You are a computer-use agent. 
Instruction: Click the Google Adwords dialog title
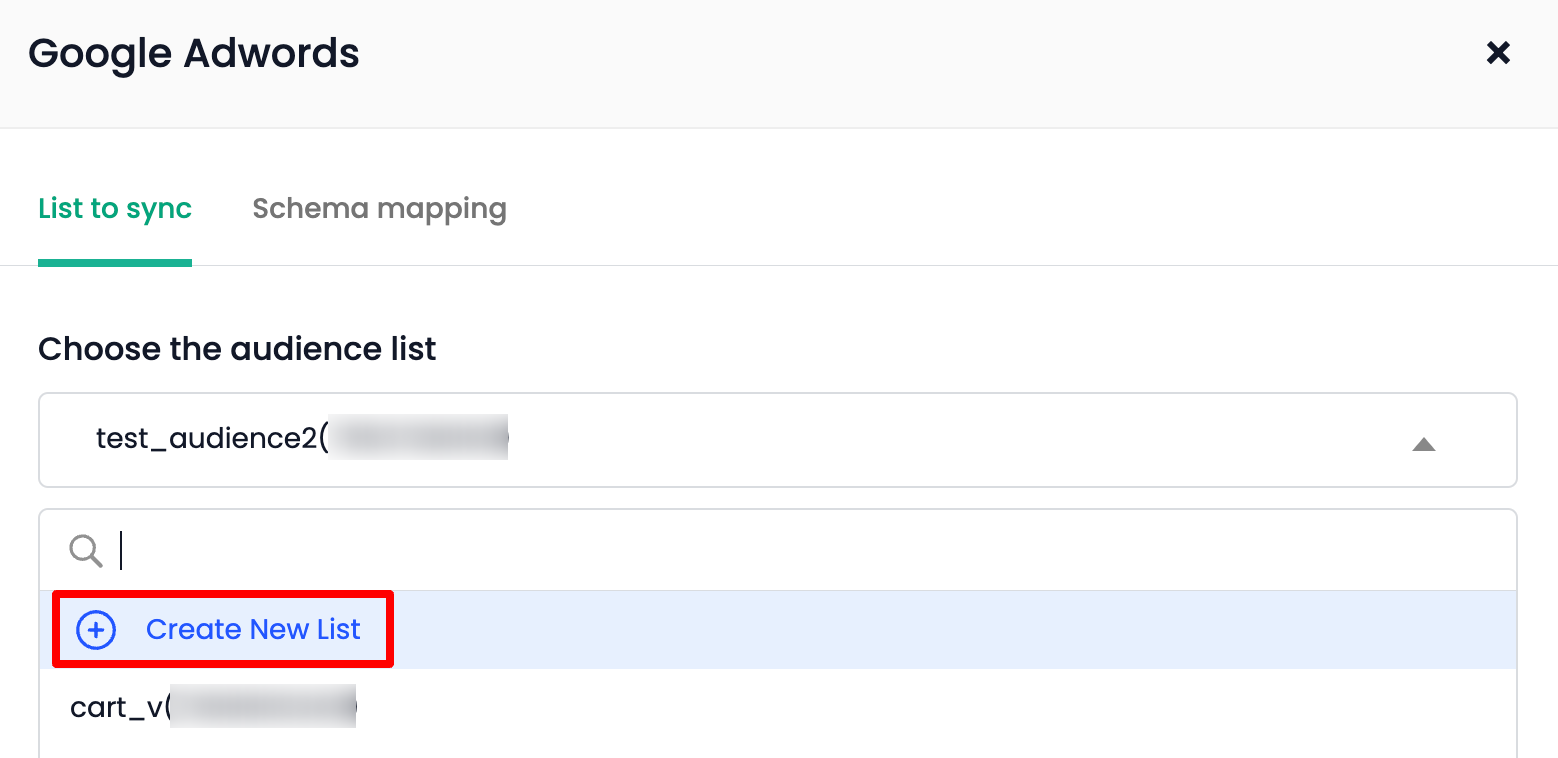pyautogui.click(x=194, y=53)
